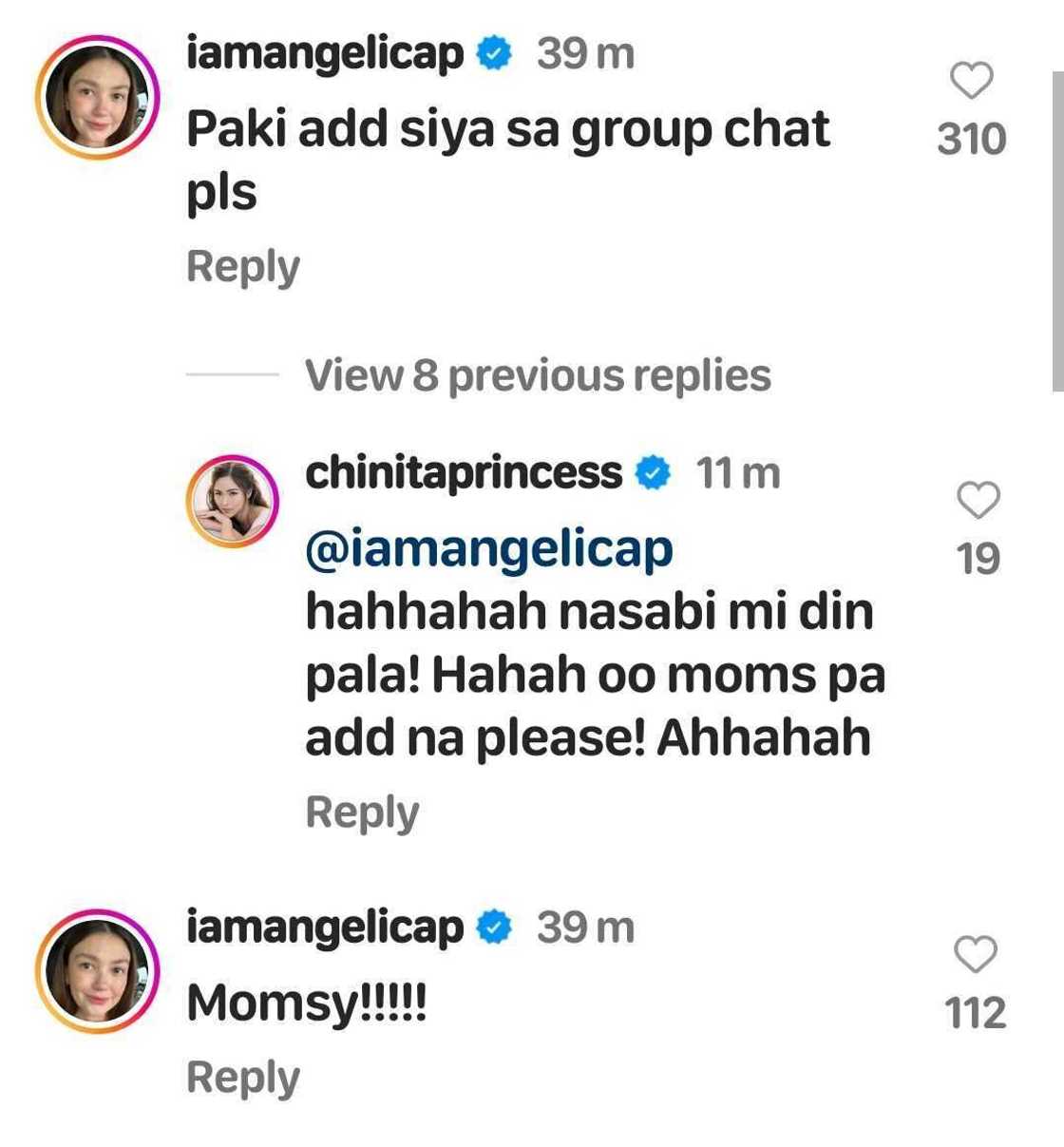Click the verified badge above "Momsy!!!!!"
The width and height of the screenshot is (1064, 1147).
pos(494,927)
